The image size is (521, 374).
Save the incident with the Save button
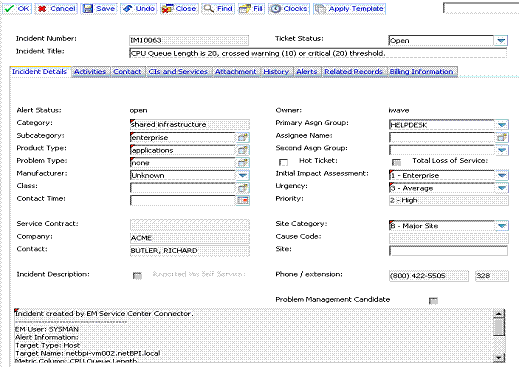99,9
